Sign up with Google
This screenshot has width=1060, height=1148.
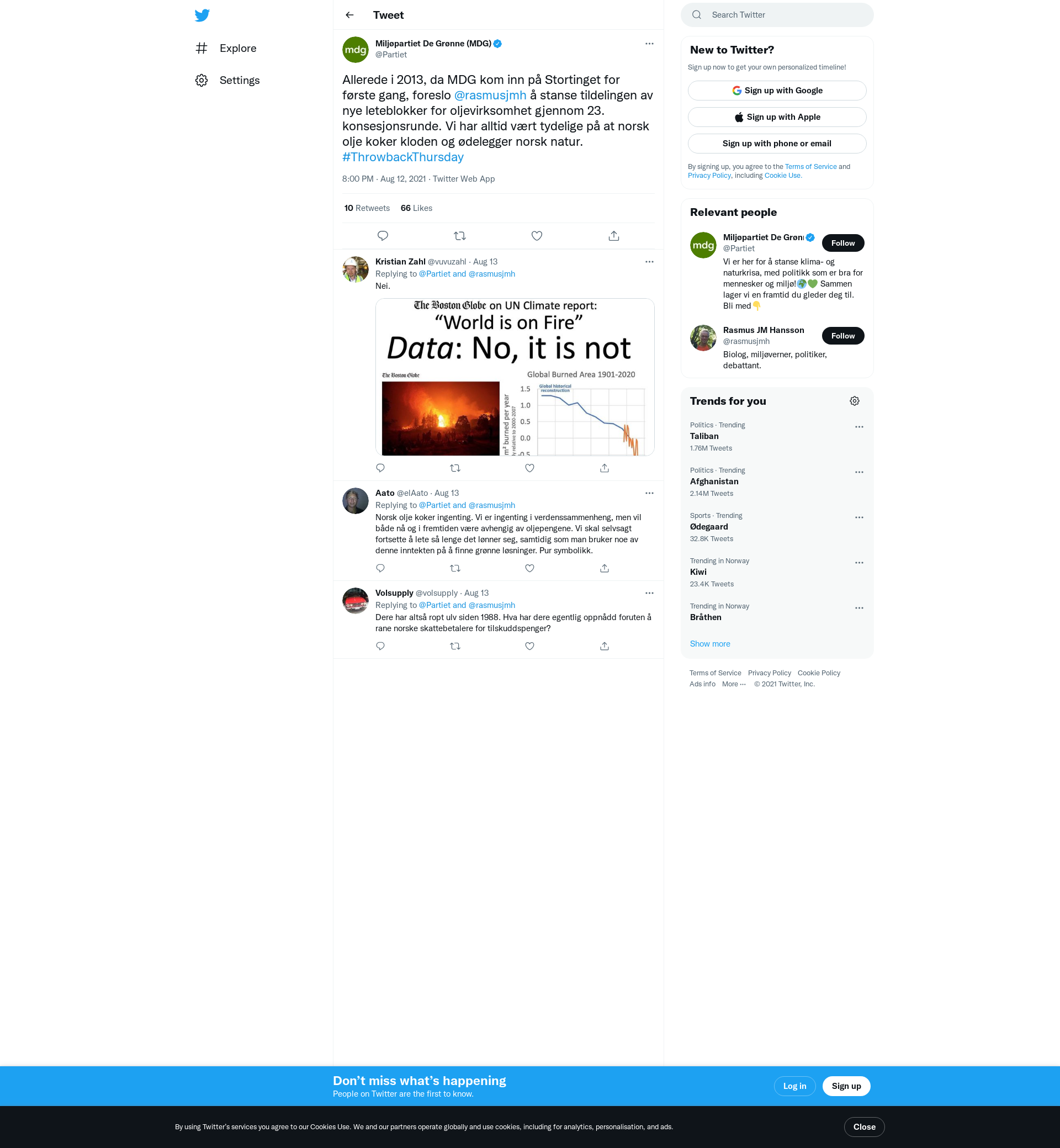point(777,91)
